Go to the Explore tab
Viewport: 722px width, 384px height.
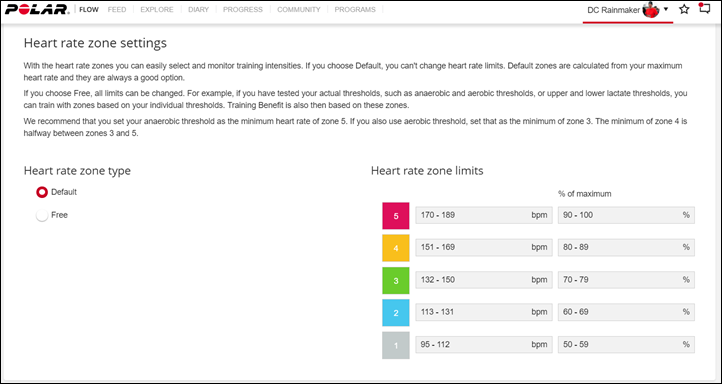click(157, 9)
